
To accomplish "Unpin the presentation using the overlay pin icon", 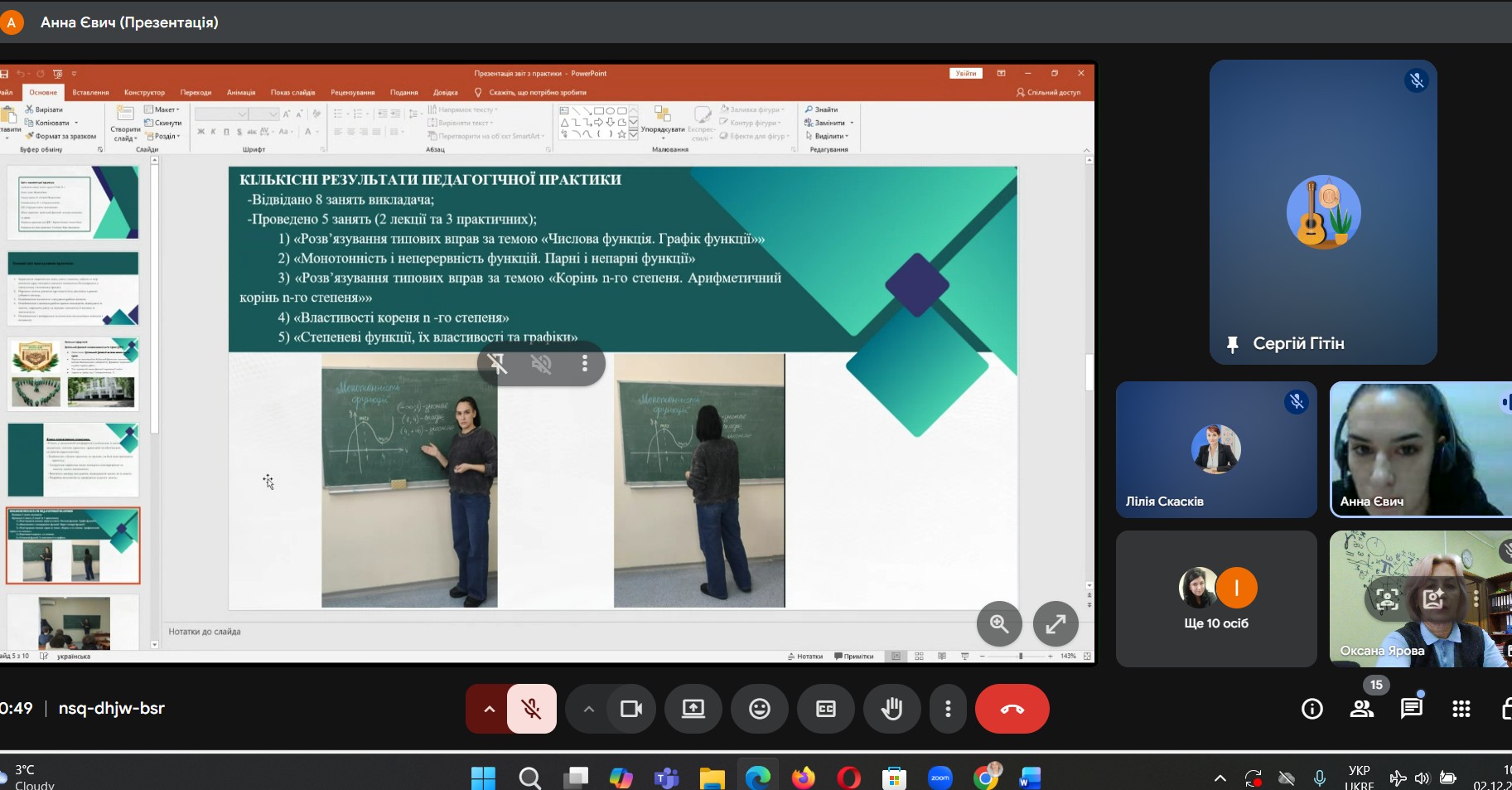I will [498, 363].
